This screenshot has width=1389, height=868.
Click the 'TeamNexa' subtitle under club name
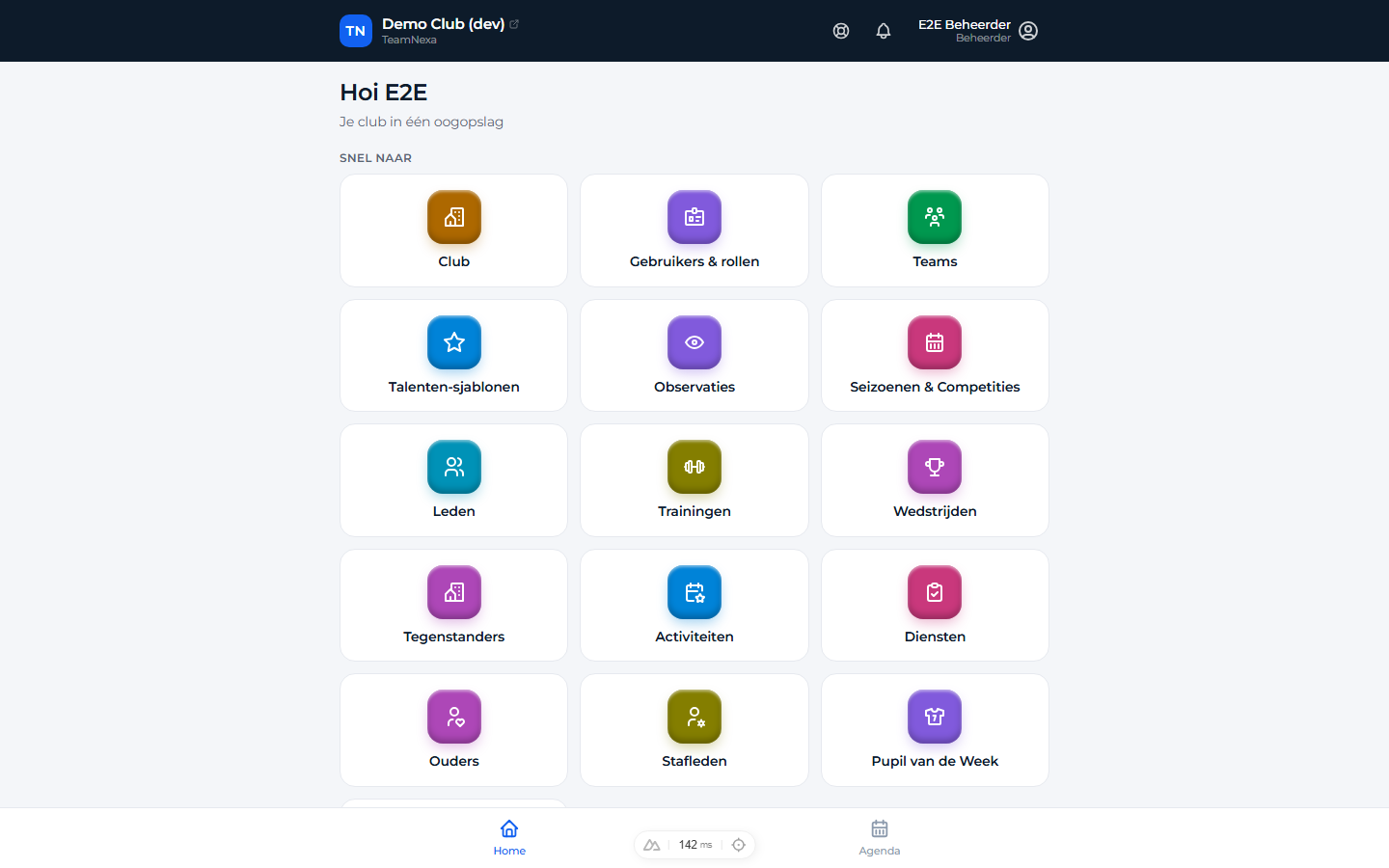click(409, 40)
